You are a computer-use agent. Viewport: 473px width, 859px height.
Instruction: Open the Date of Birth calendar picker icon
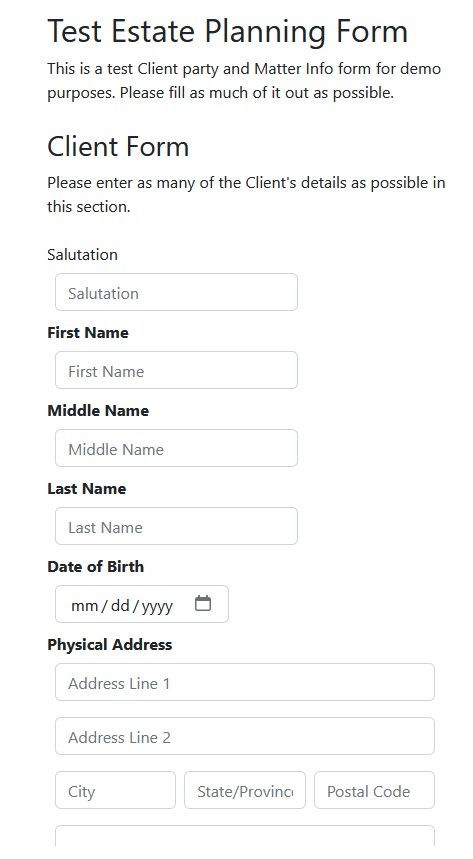203,603
